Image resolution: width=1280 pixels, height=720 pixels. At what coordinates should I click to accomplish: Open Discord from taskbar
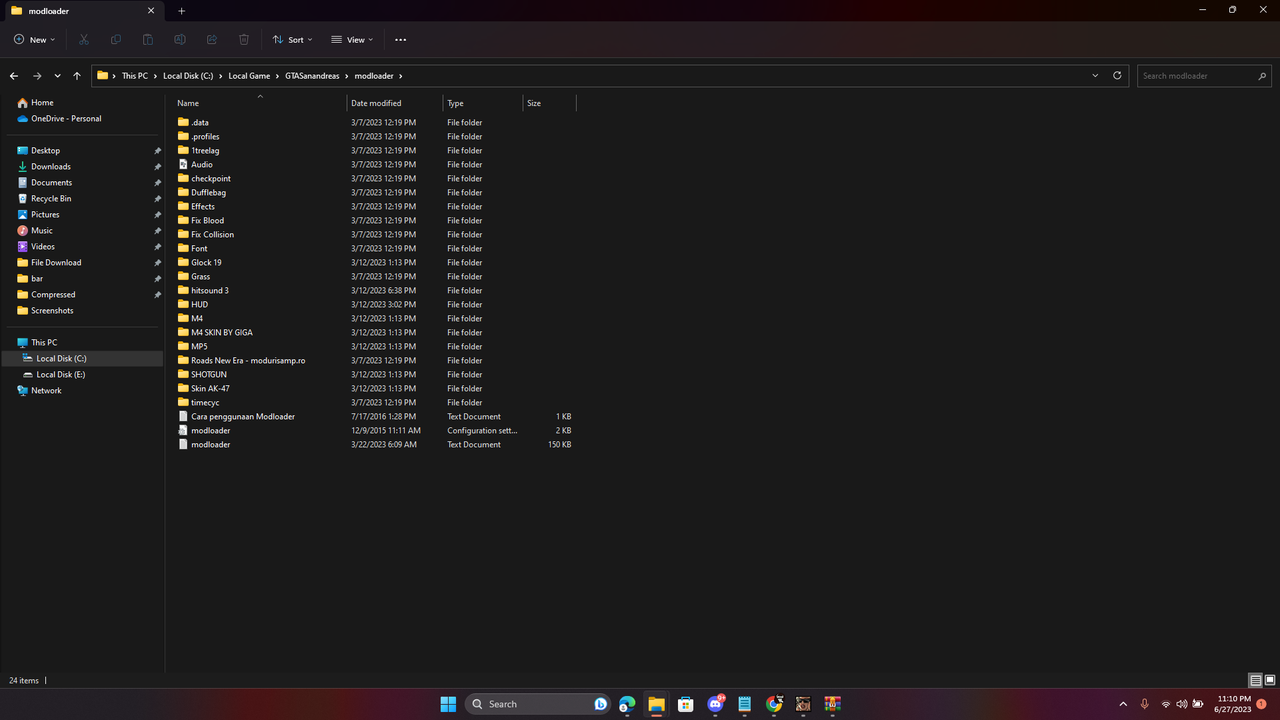(x=715, y=704)
